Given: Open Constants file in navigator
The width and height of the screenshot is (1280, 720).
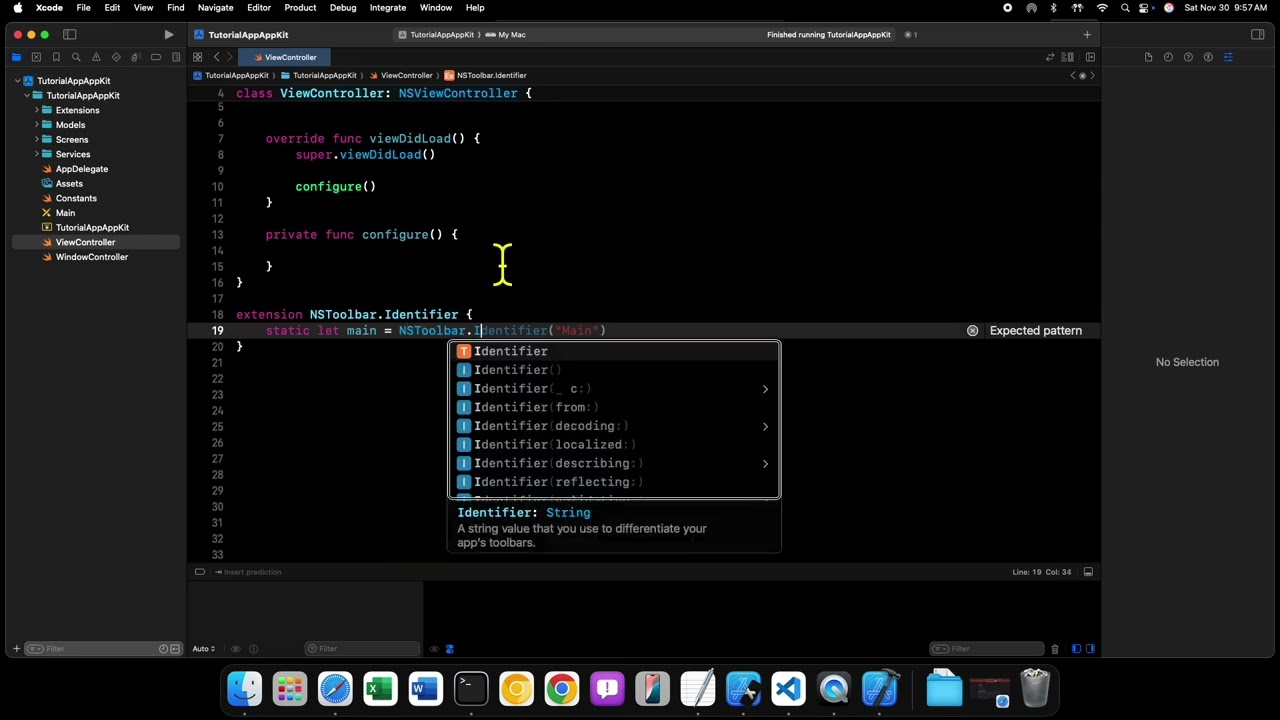Looking at the screenshot, I should coord(76,198).
